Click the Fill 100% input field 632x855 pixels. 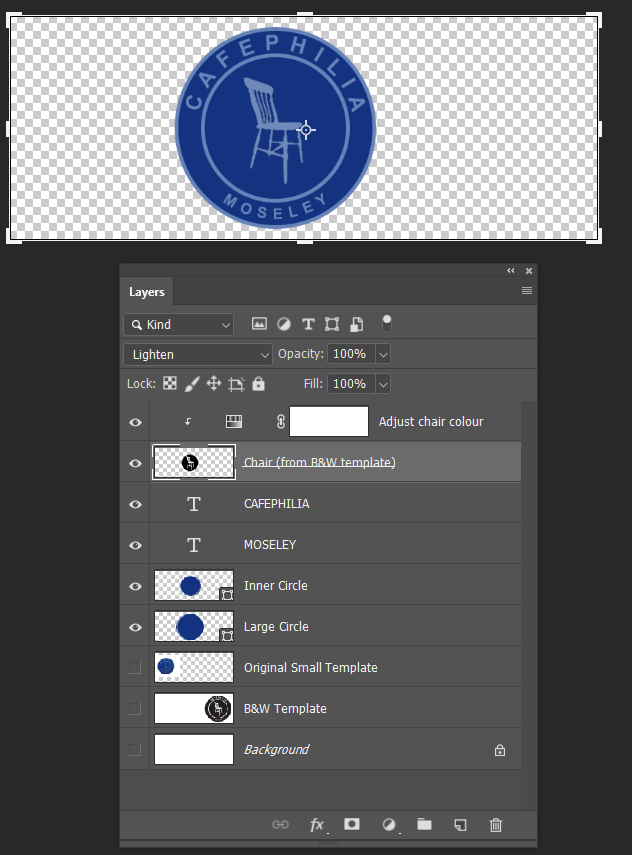pyautogui.click(x=351, y=384)
